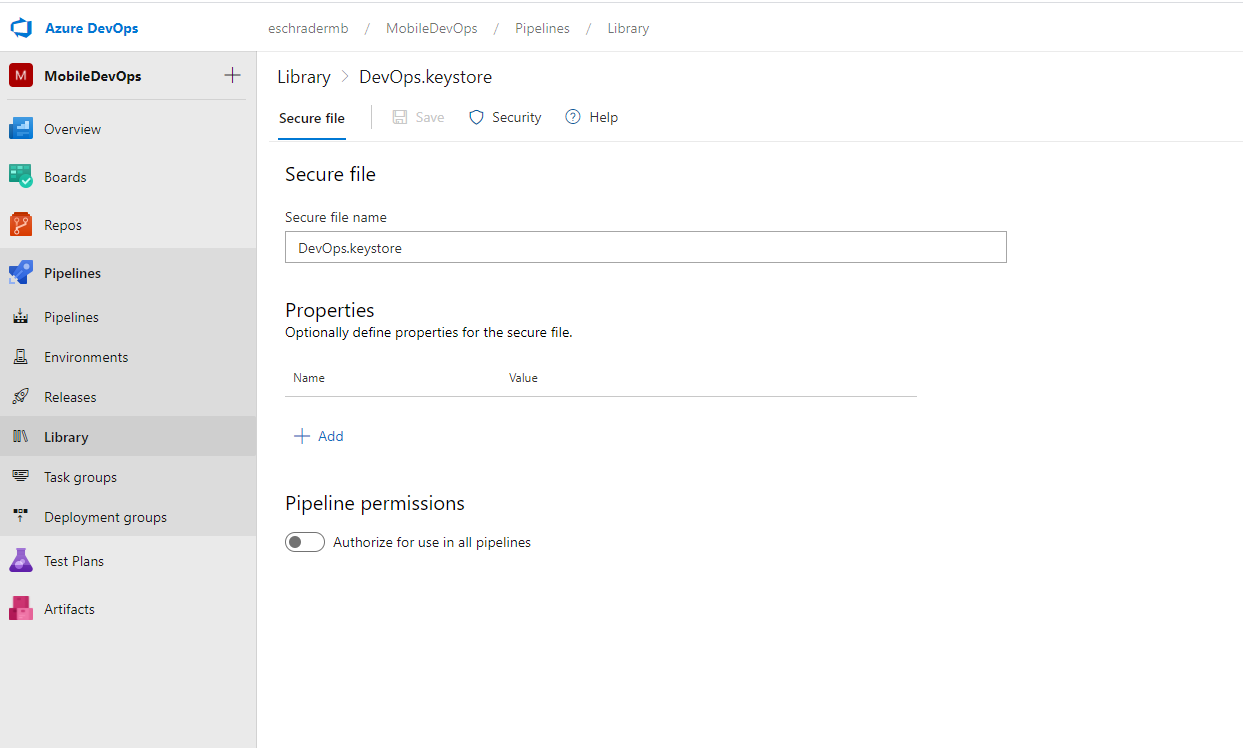1243x748 pixels.
Task: Click the Deployment groups icon
Action: pyautogui.click(x=20, y=517)
